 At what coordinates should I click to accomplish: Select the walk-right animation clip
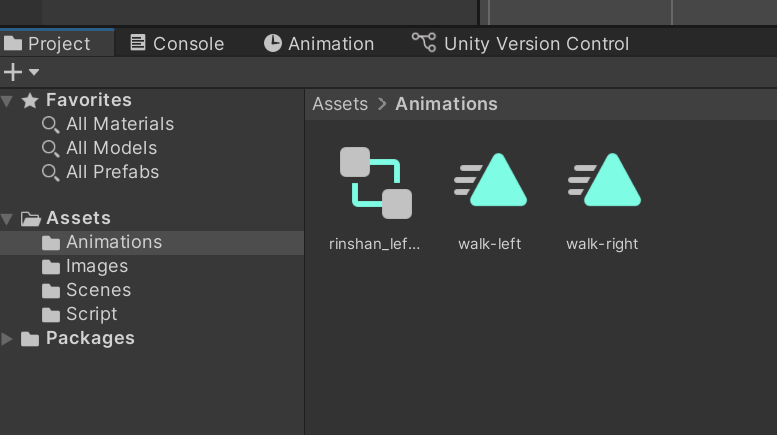(602, 181)
